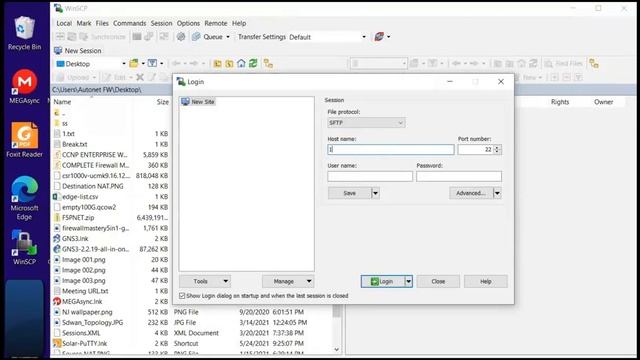Click the Login button

tap(382, 281)
